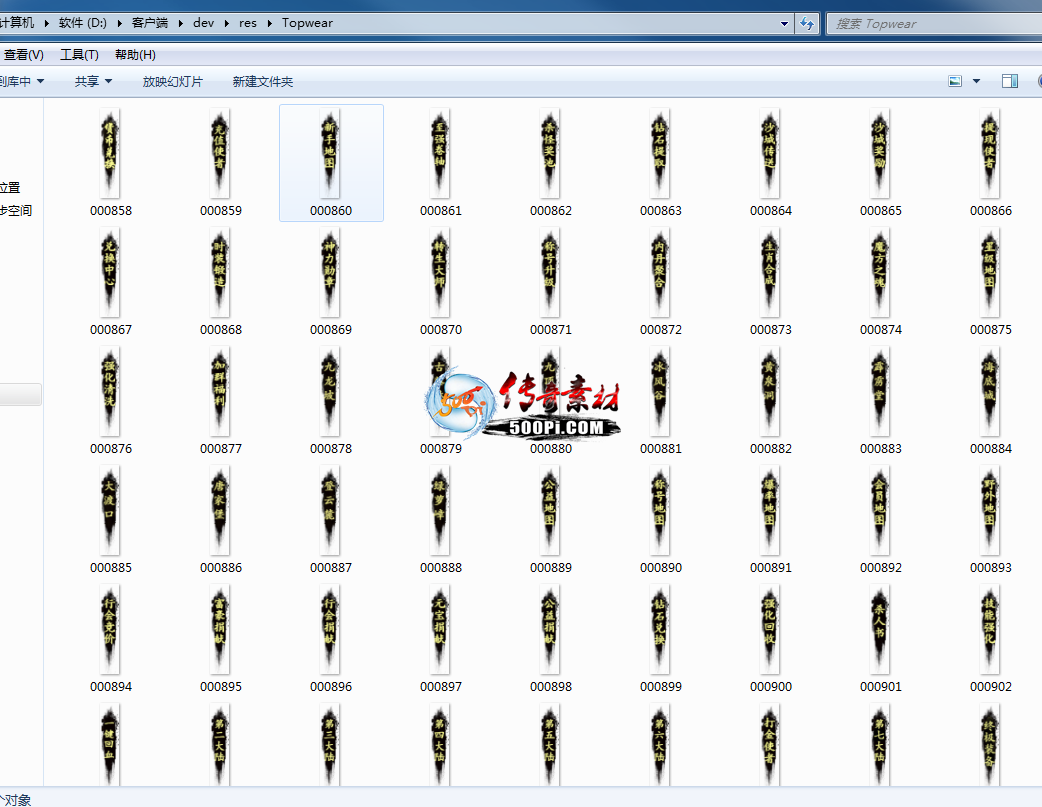
Task: Select file 000878 thumbnail
Action: [330, 392]
